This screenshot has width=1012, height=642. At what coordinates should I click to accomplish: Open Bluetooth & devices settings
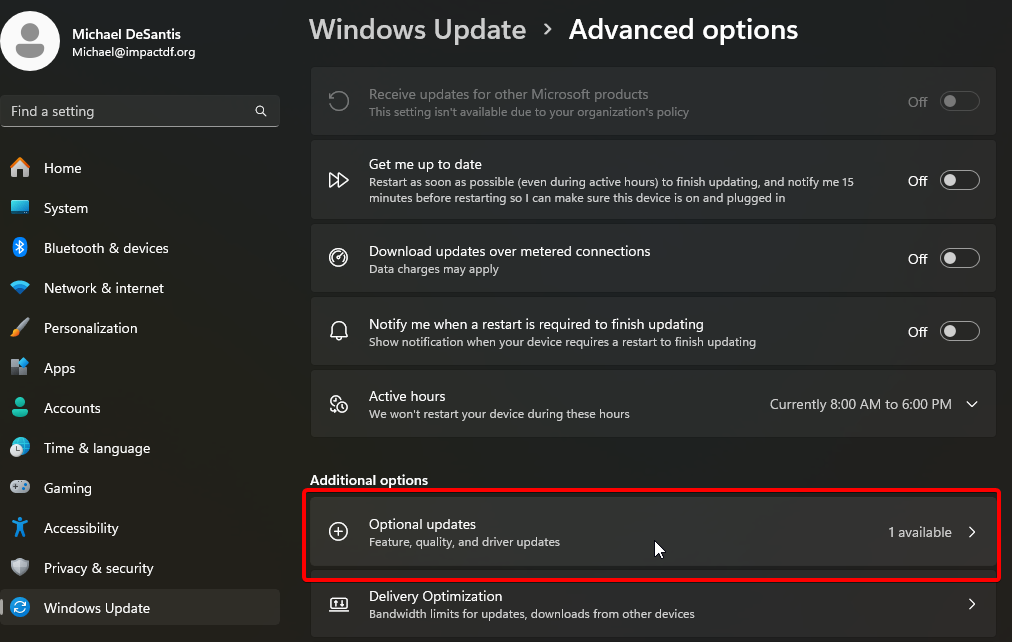(140, 248)
